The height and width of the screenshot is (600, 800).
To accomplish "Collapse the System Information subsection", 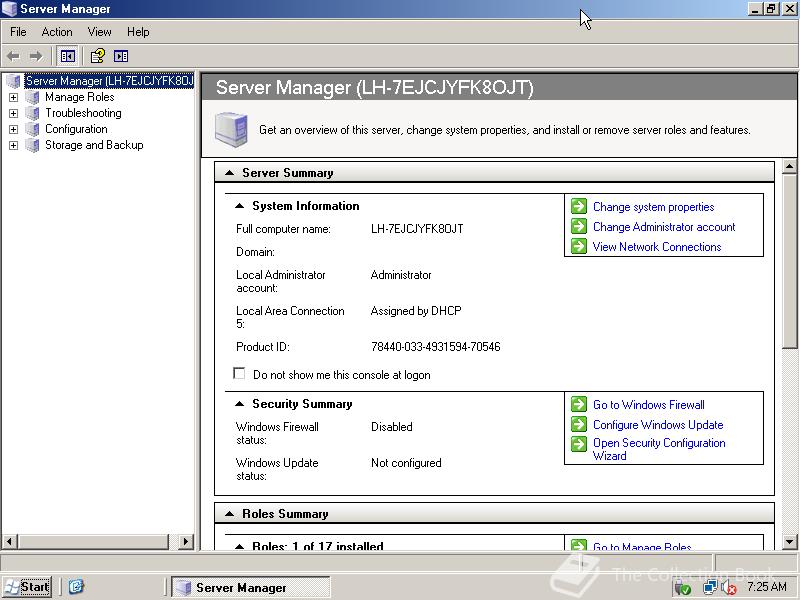I will tap(239, 206).
